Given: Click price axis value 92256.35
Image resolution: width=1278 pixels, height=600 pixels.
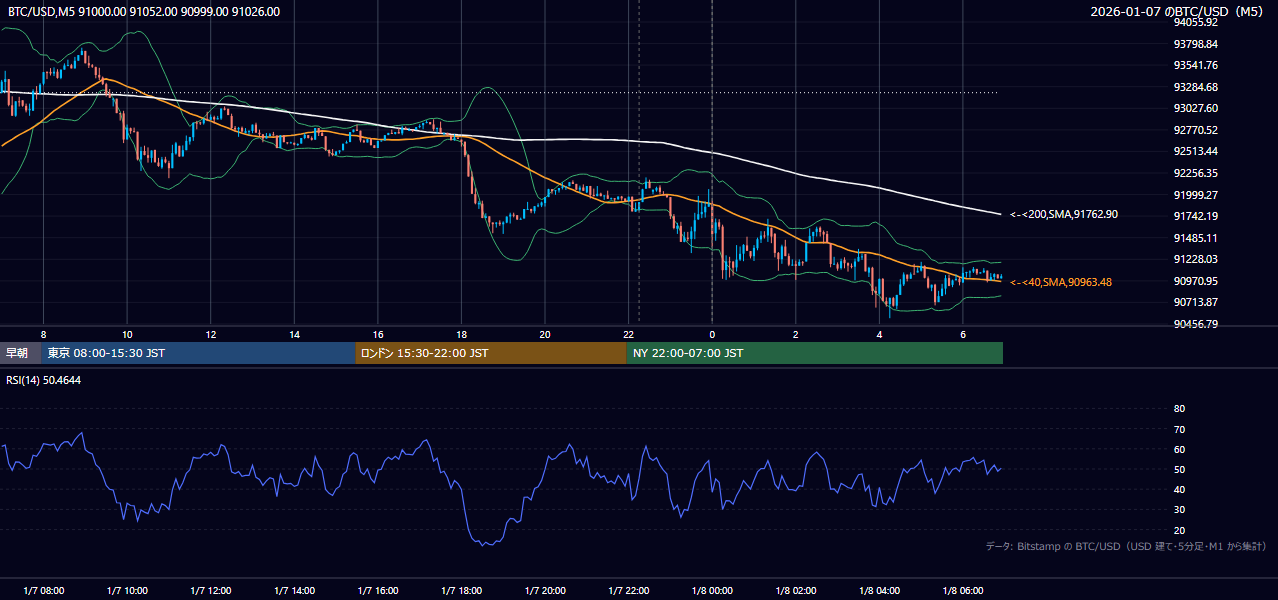Looking at the screenshot, I should point(1195,173).
